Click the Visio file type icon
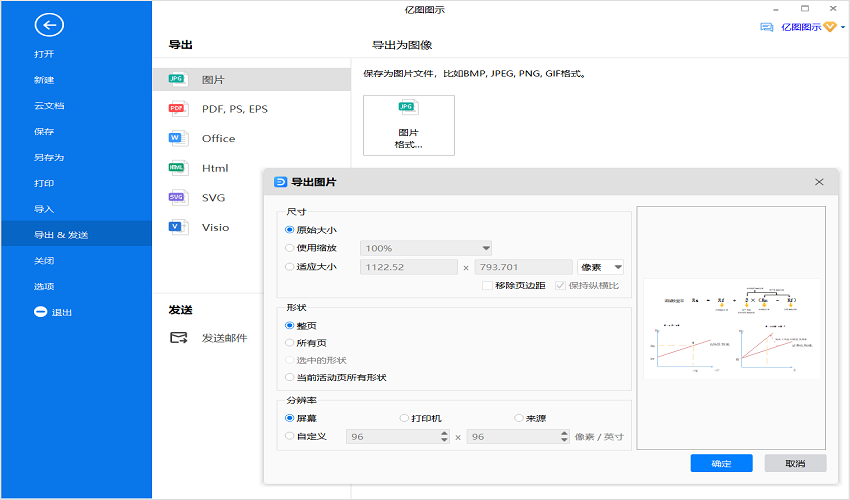Viewport: 850px width, 500px height. [x=177, y=227]
